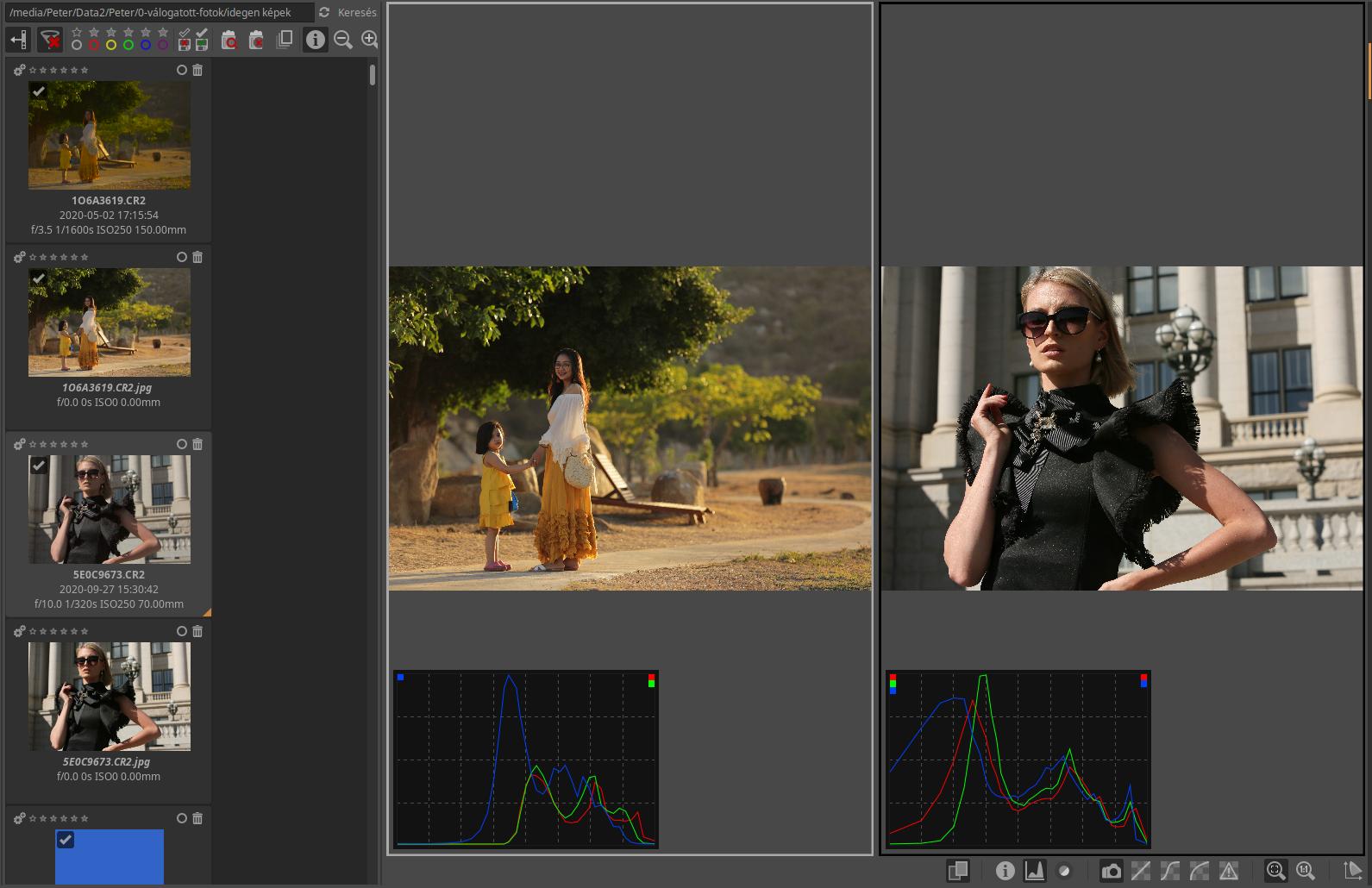This screenshot has height=888, width=1372.
Task: Collapse the left panel with the arrow icon
Action: coord(18,40)
